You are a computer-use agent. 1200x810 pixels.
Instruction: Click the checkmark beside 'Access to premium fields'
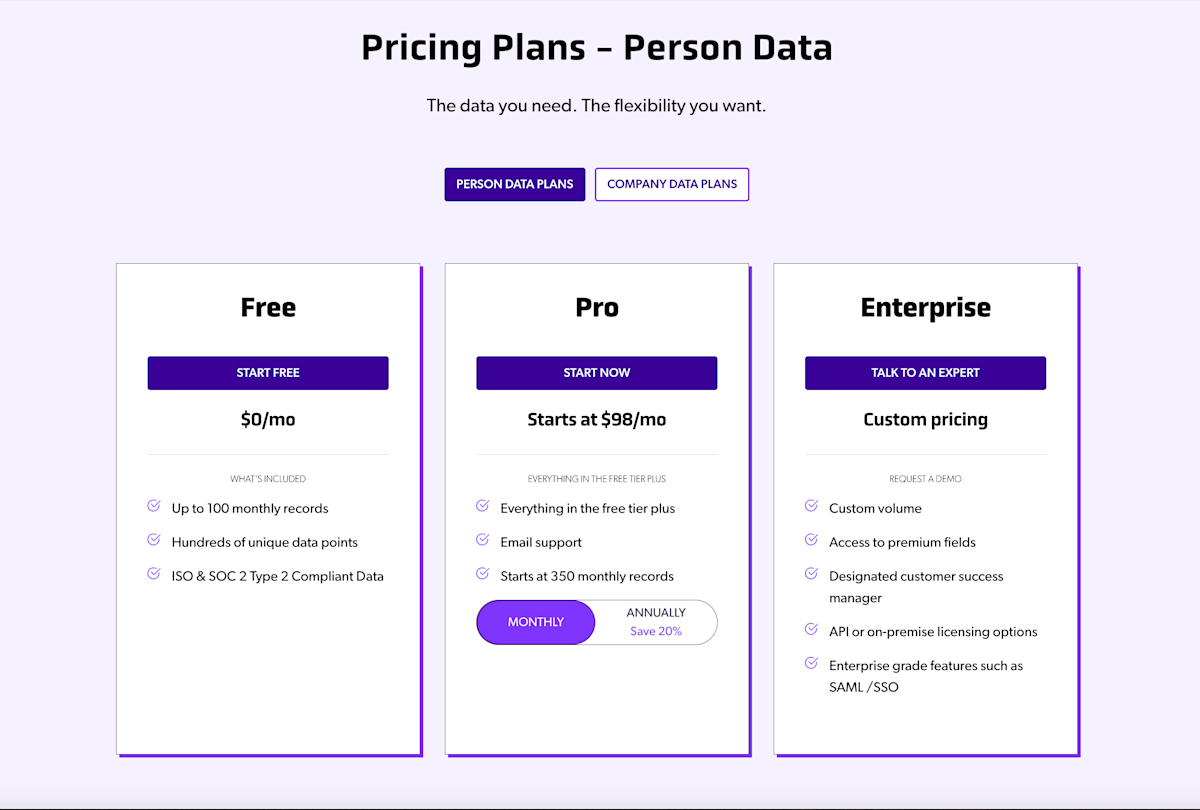click(811, 540)
